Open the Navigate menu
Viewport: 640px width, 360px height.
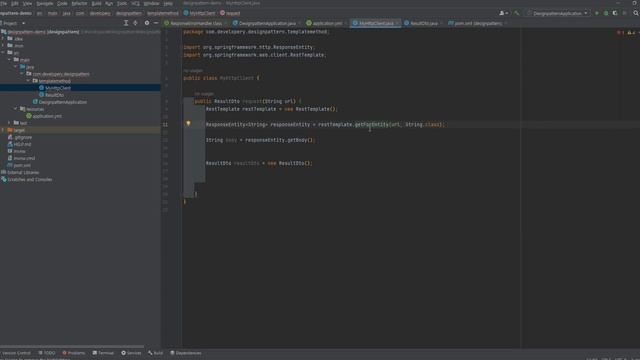point(44,3)
